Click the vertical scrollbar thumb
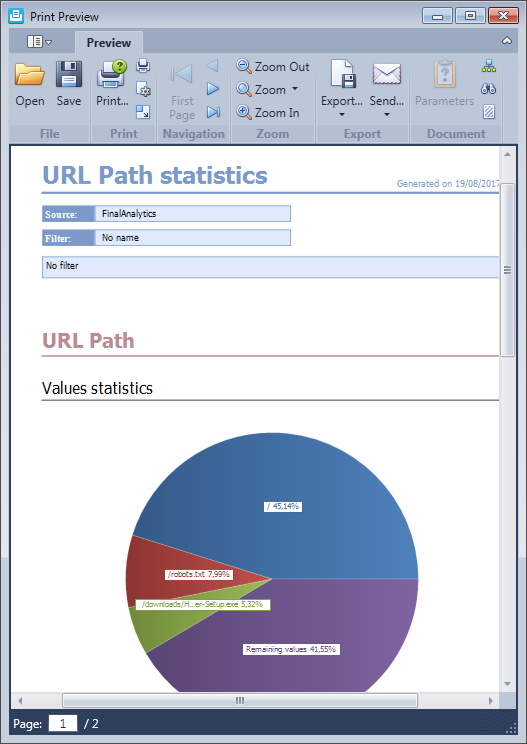Screen dimensions: 527x744 pos(507,270)
